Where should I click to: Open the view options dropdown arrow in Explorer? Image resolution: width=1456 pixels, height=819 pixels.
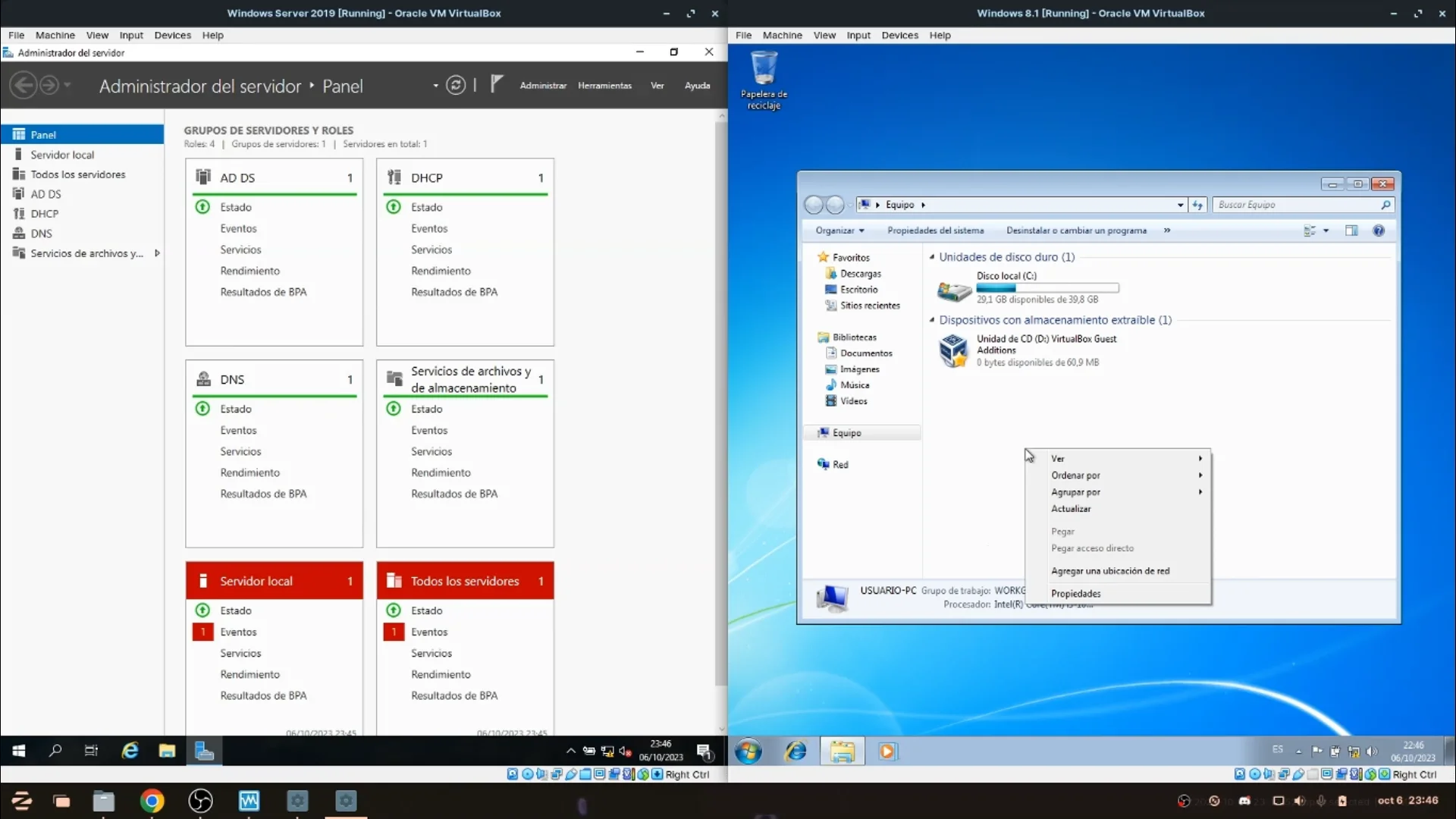tap(1326, 231)
